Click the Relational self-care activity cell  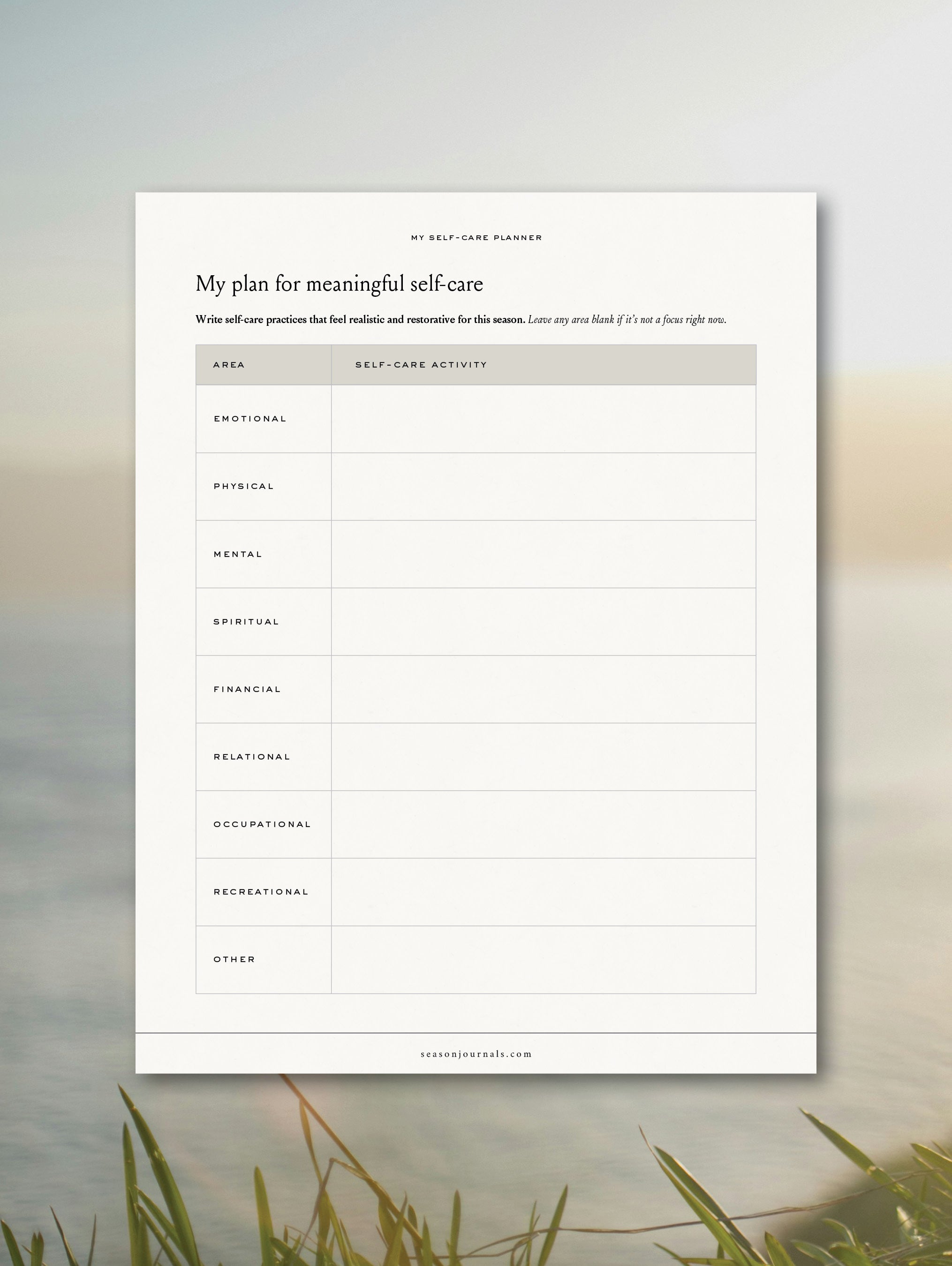click(543, 756)
